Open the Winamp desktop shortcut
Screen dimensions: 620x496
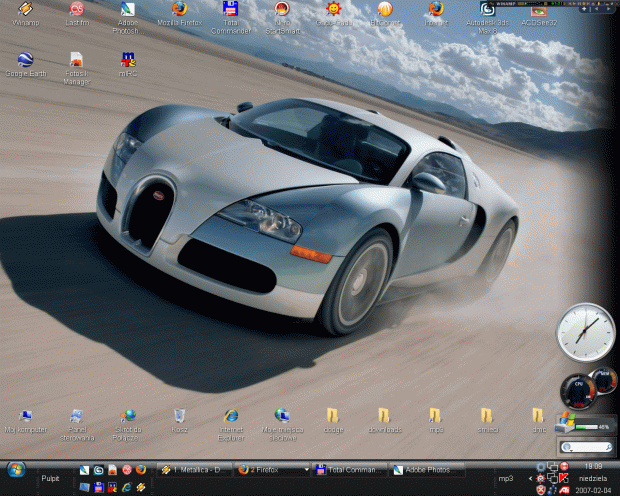tap(25, 11)
